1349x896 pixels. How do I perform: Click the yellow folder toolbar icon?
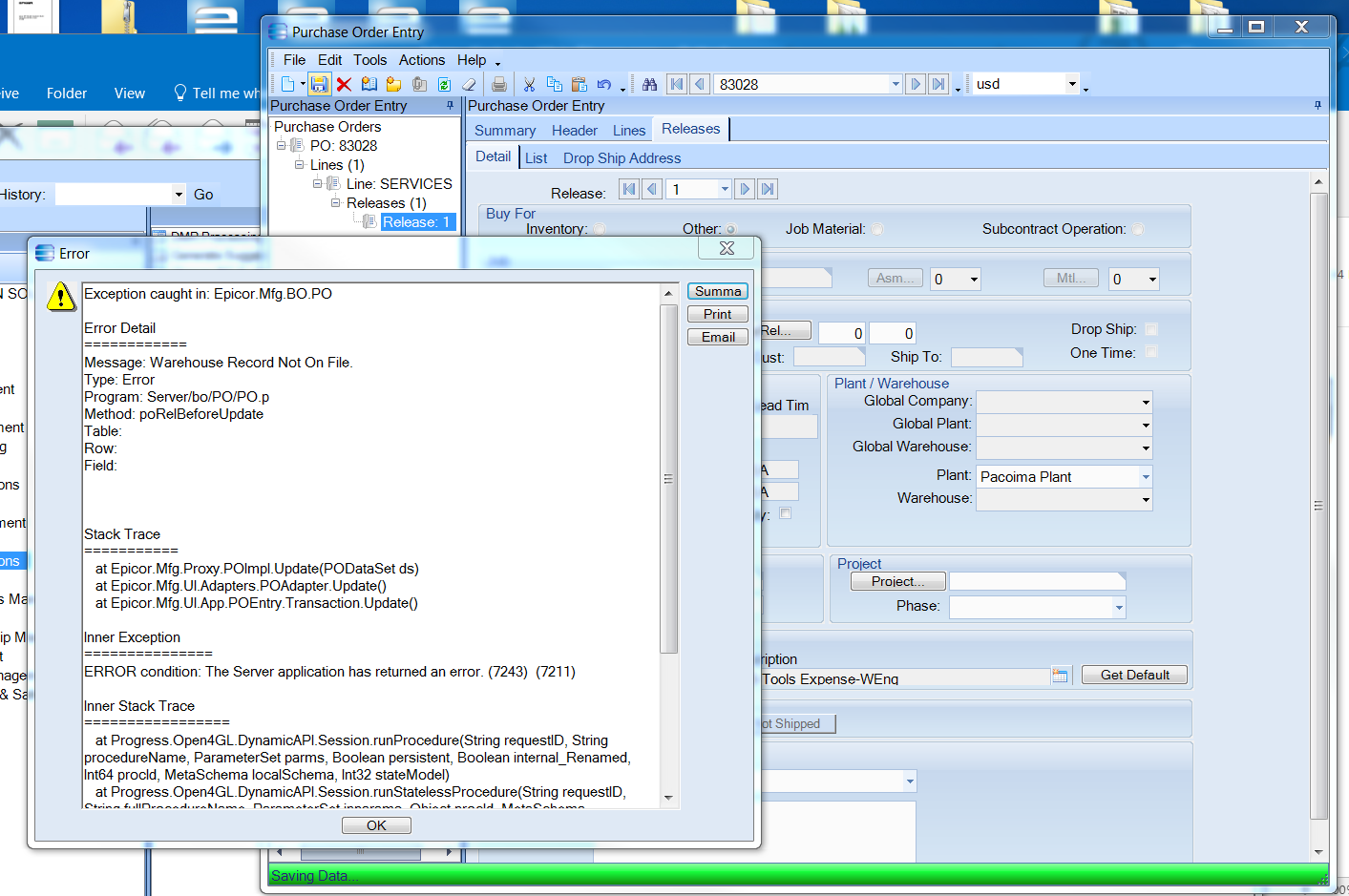click(x=393, y=84)
